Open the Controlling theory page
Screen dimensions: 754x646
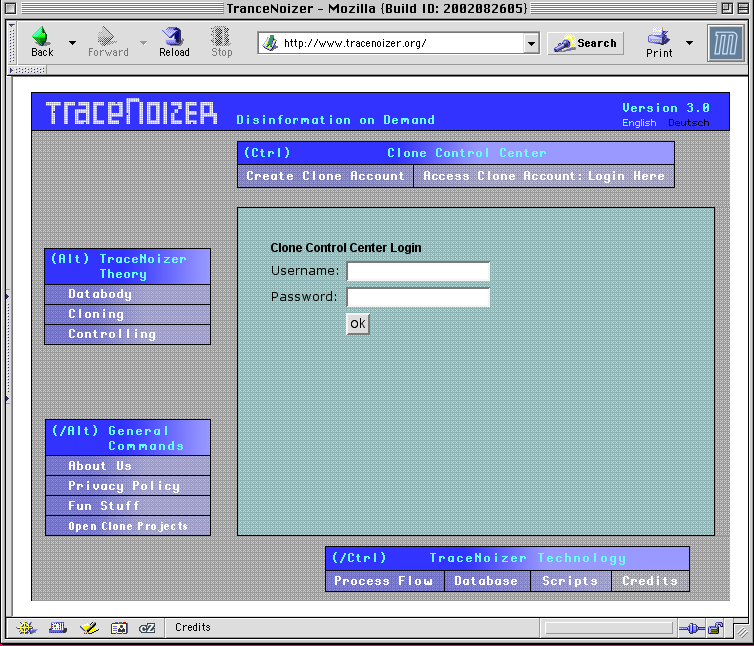[127, 334]
